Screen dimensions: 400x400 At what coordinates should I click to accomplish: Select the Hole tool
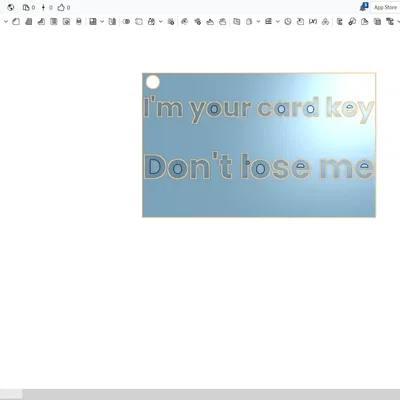(79, 22)
